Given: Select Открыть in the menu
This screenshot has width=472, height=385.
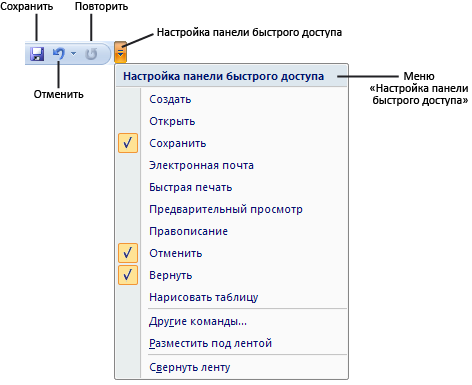Looking at the screenshot, I should (x=231, y=121).
